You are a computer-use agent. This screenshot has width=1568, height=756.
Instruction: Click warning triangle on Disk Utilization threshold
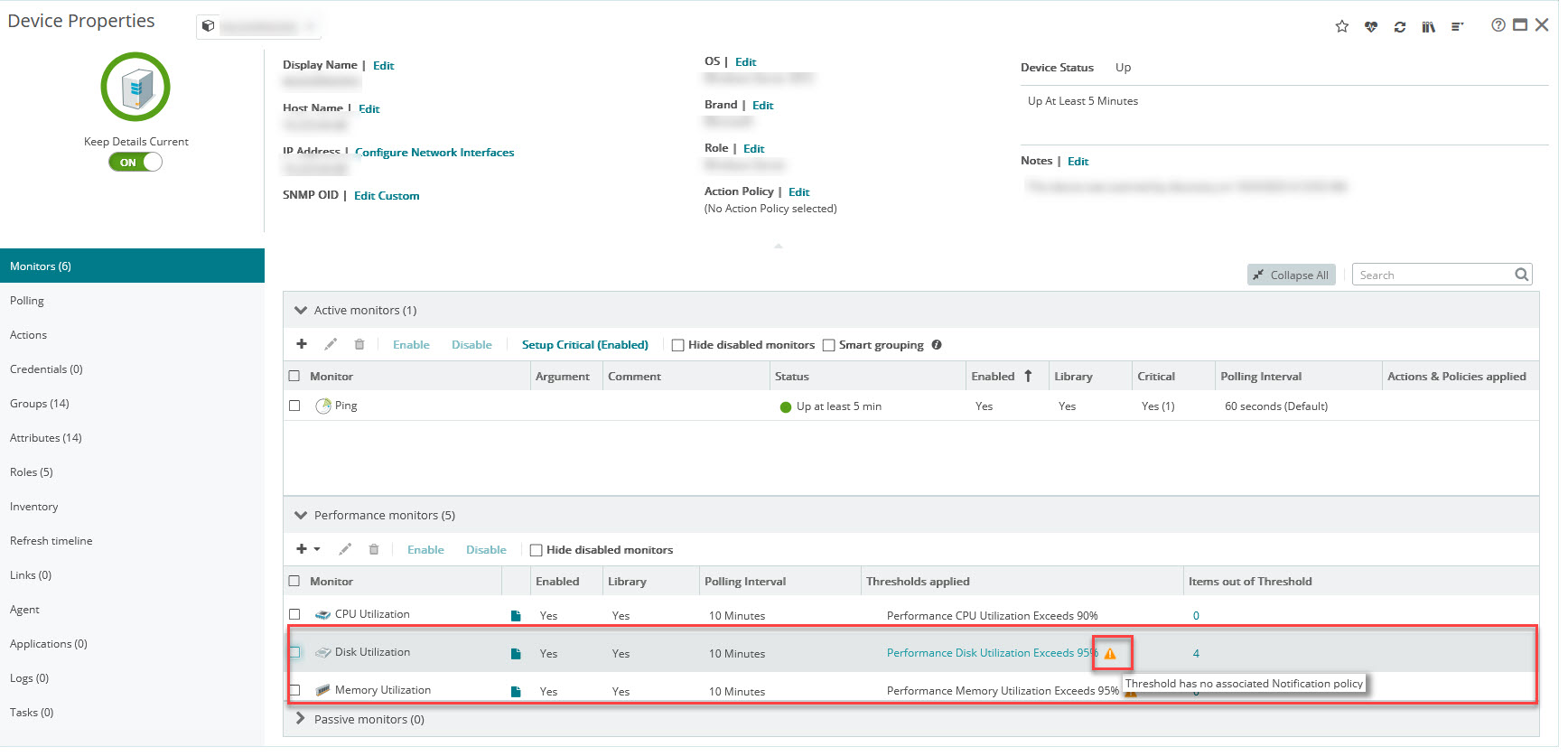(x=1110, y=653)
